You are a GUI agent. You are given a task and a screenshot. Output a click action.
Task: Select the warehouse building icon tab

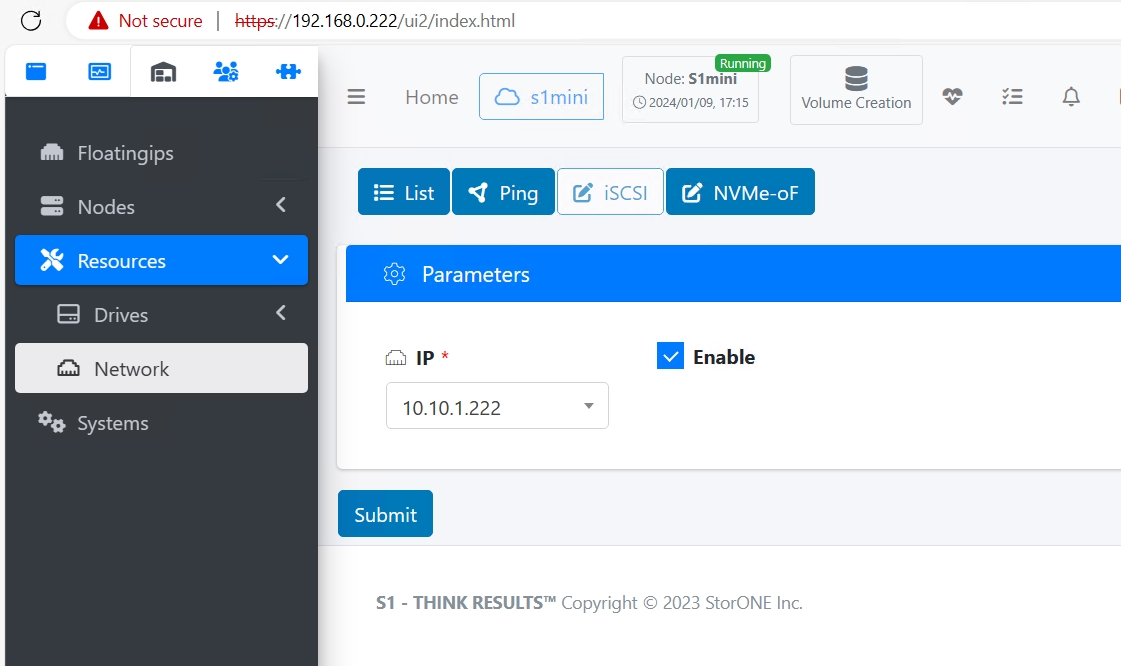[x=163, y=71]
